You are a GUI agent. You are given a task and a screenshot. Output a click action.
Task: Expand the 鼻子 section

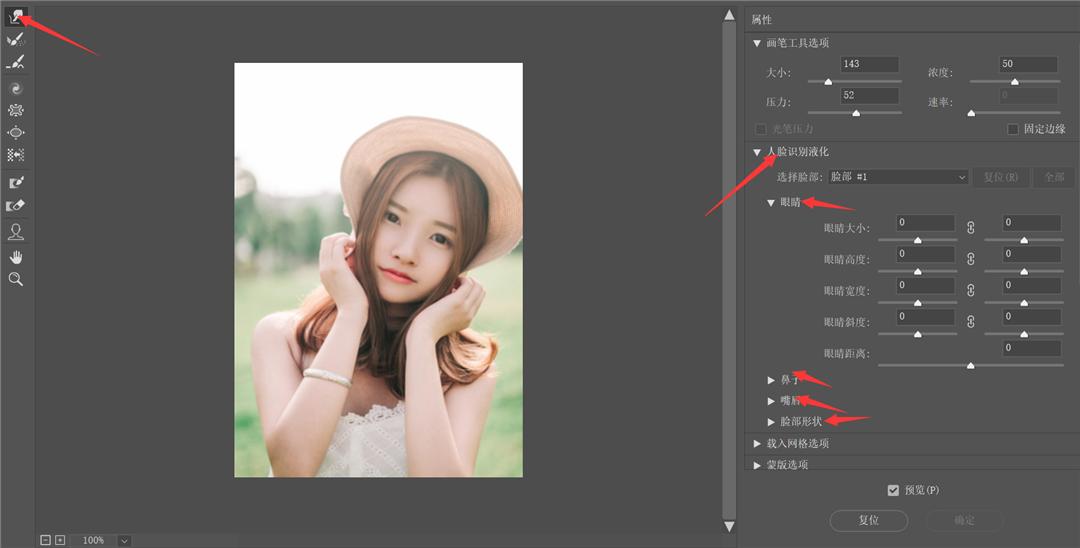(x=771, y=380)
